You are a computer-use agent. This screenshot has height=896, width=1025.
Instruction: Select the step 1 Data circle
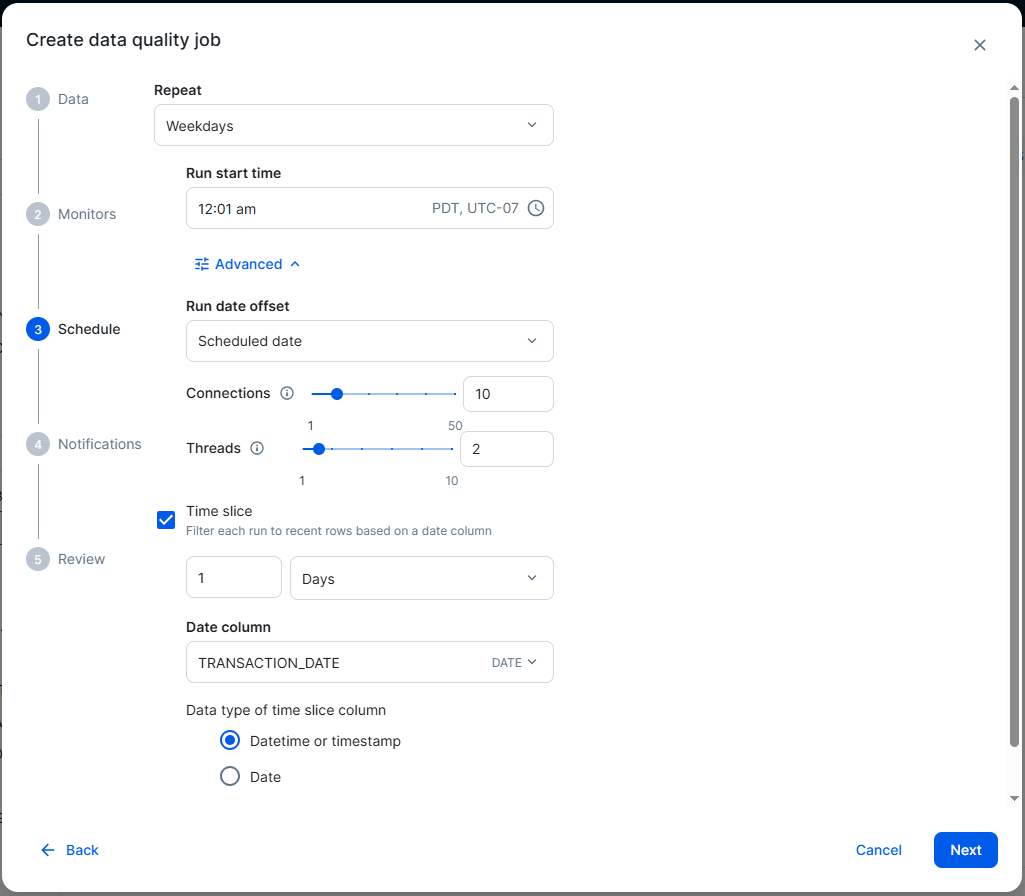38,99
